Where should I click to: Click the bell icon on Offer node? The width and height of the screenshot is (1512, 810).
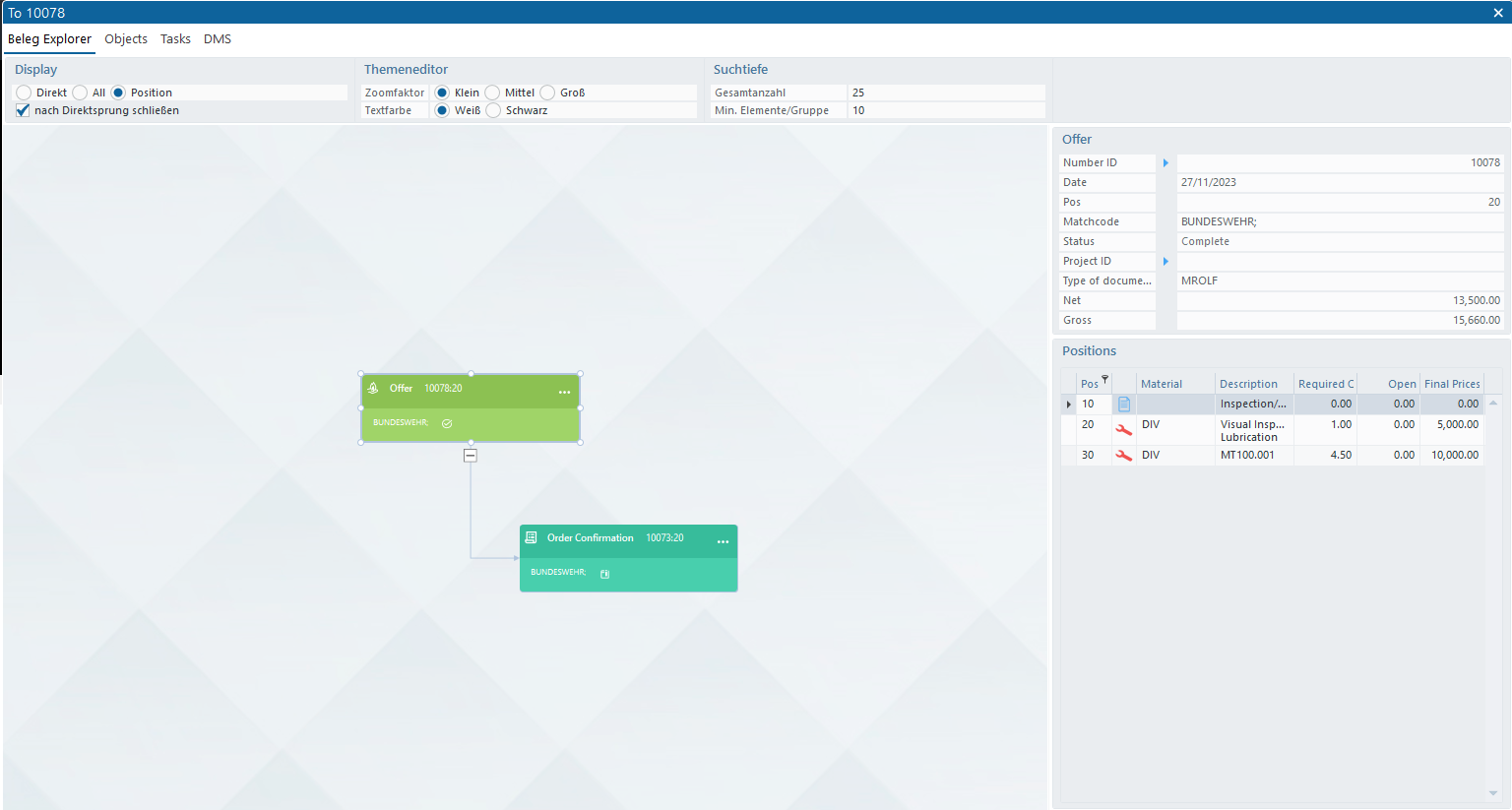(373, 388)
